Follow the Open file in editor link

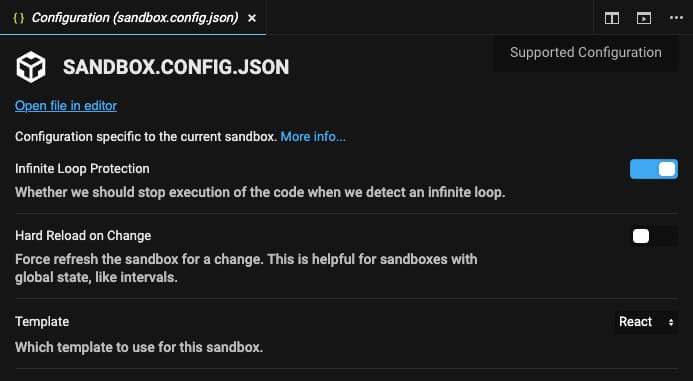coord(66,106)
